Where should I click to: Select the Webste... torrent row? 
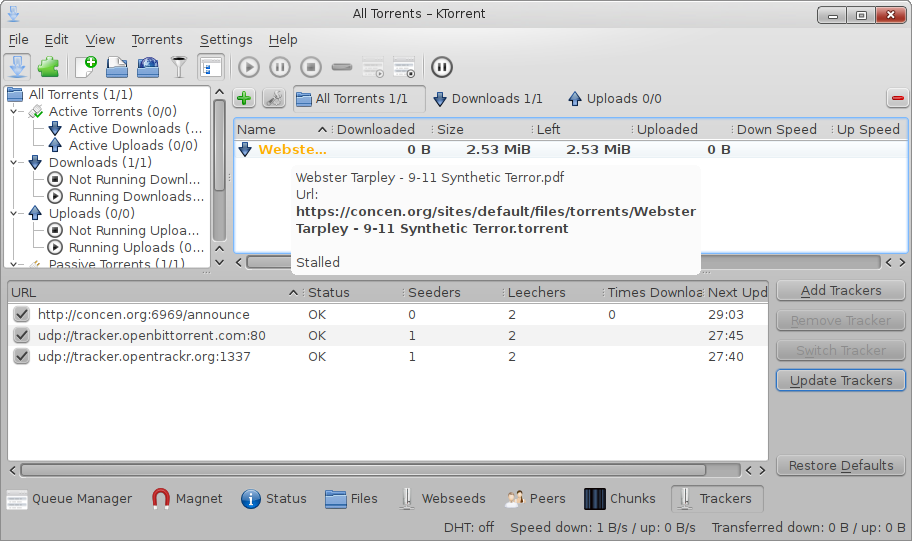(x=570, y=150)
